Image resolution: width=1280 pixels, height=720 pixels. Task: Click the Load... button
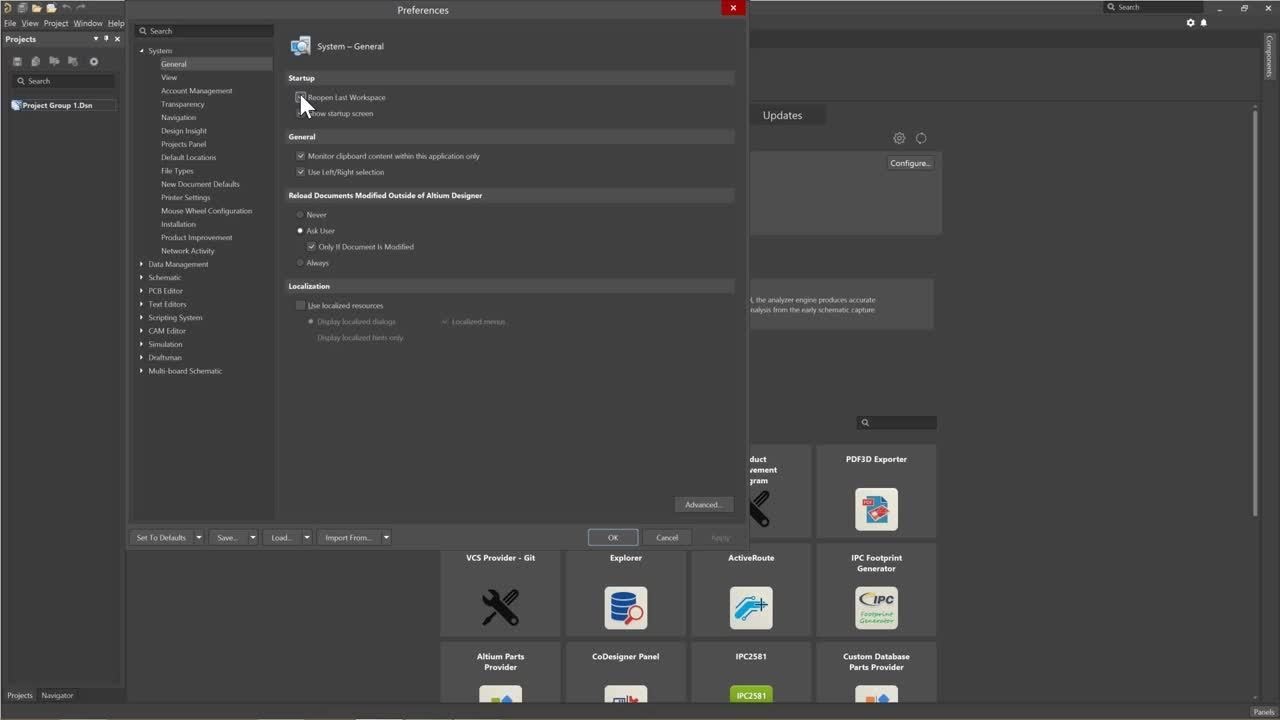[281, 537]
